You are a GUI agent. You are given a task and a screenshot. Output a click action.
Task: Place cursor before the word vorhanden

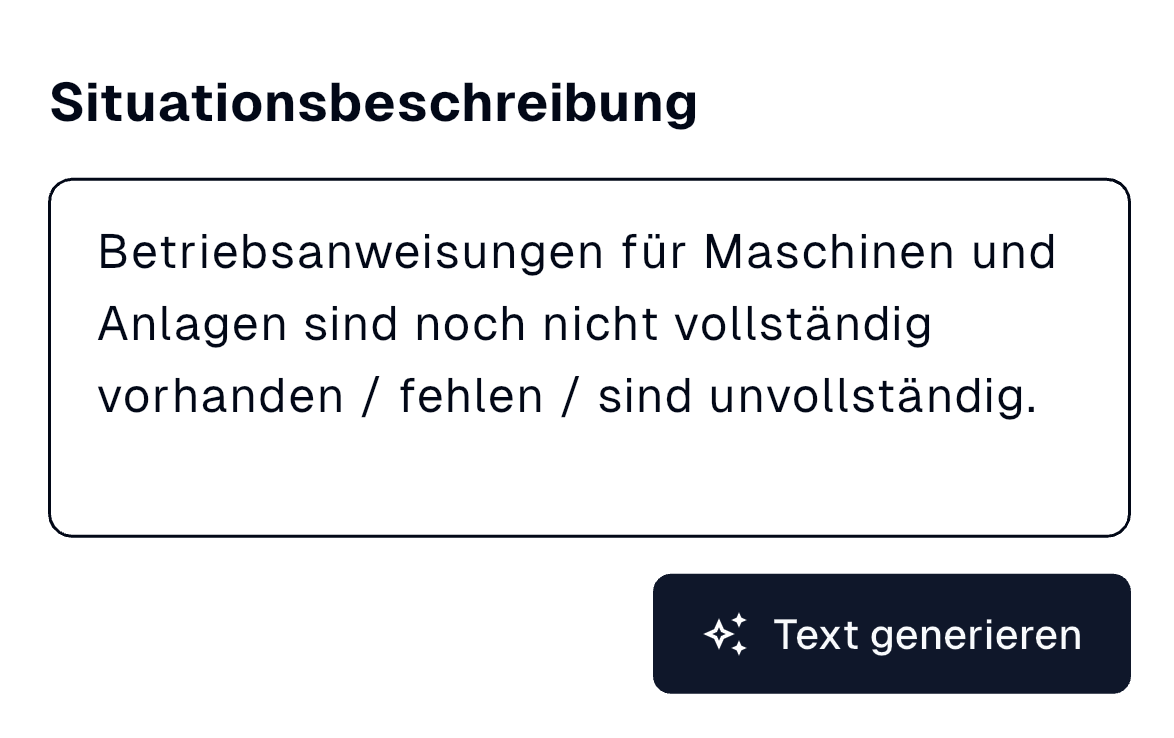[x=97, y=394]
